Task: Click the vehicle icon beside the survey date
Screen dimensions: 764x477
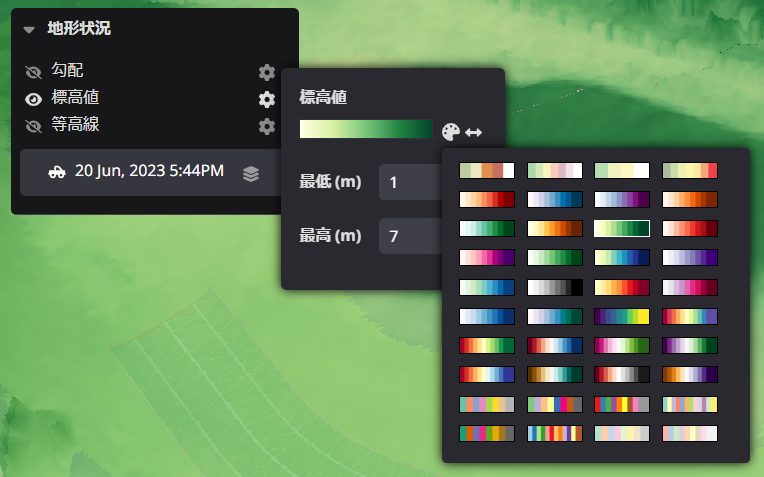Action: [x=57, y=172]
